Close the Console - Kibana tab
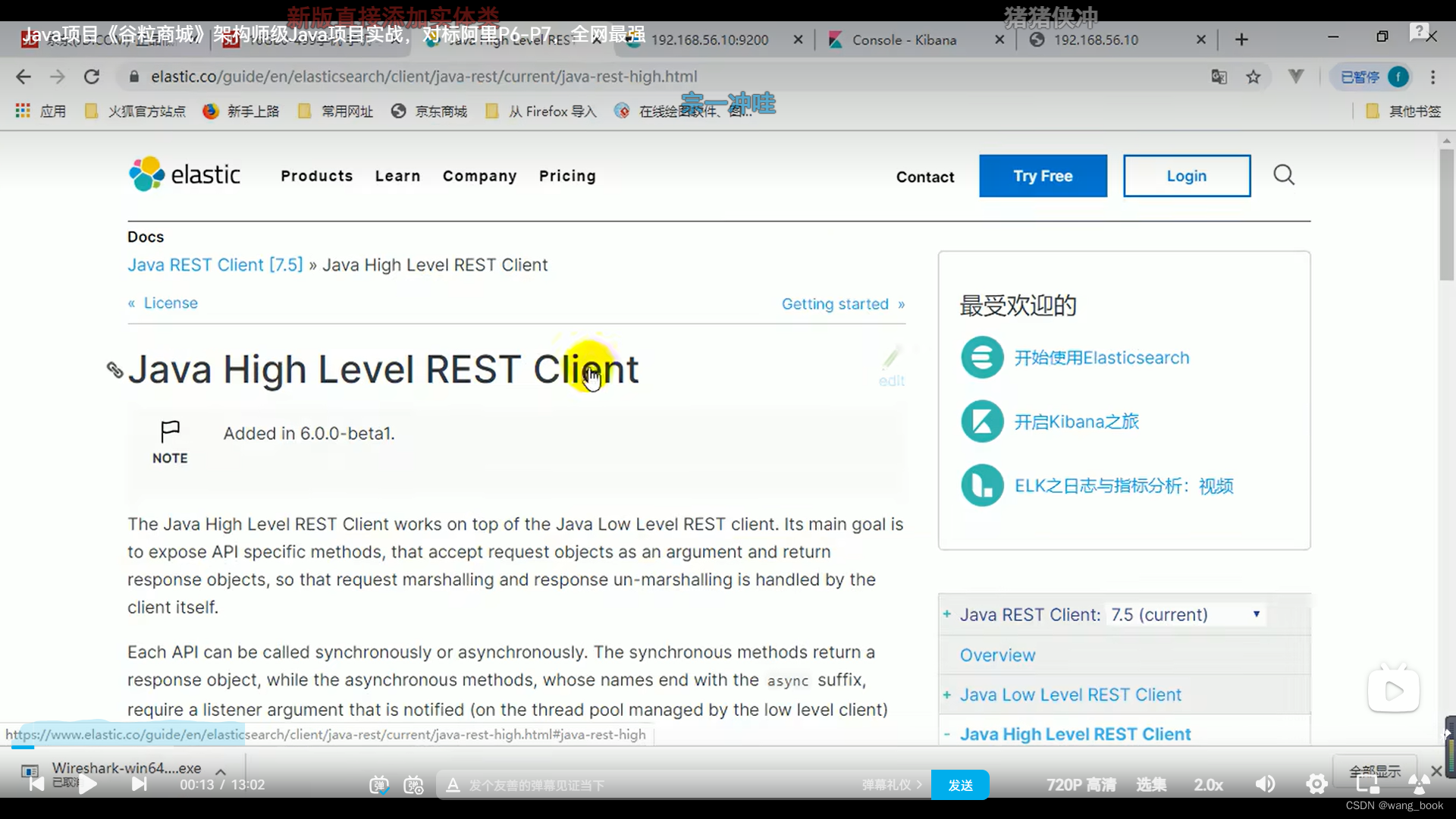1456x819 pixels. (999, 39)
